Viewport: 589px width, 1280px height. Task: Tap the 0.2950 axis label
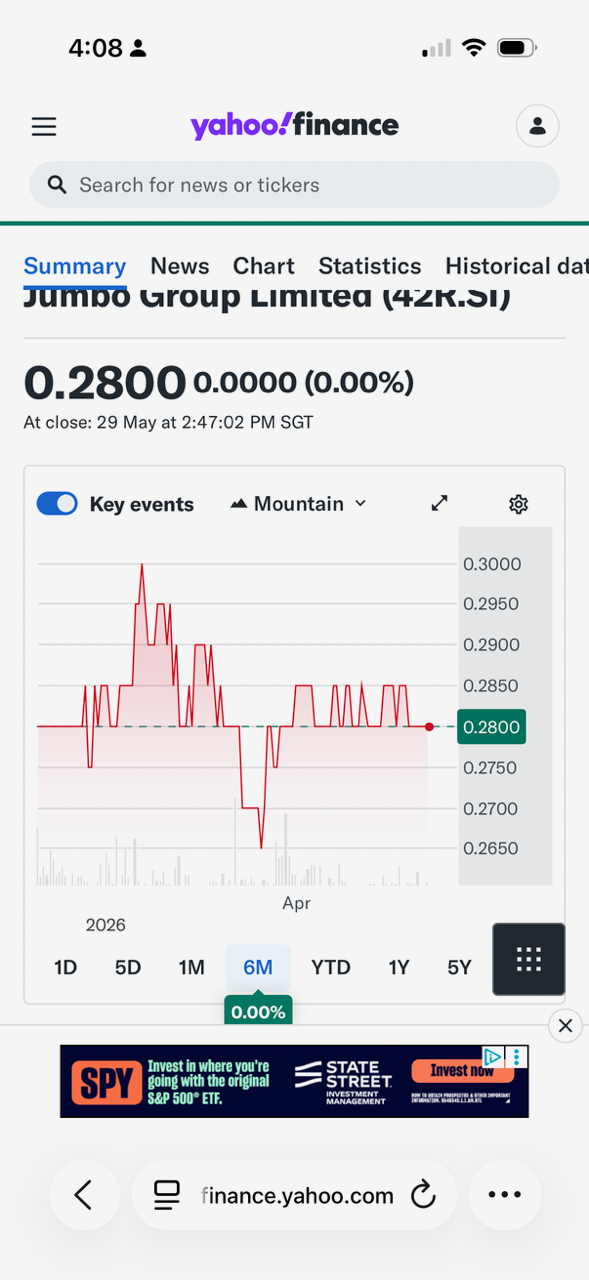(491, 604)
